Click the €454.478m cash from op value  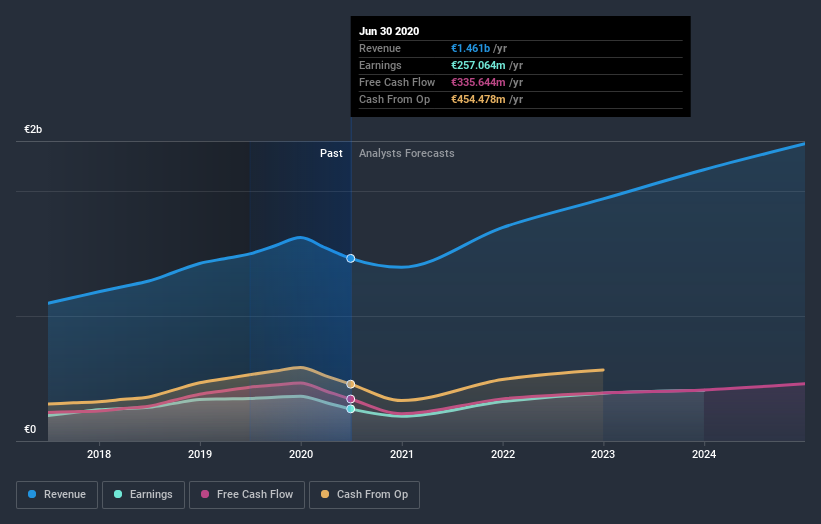point(479,99)
